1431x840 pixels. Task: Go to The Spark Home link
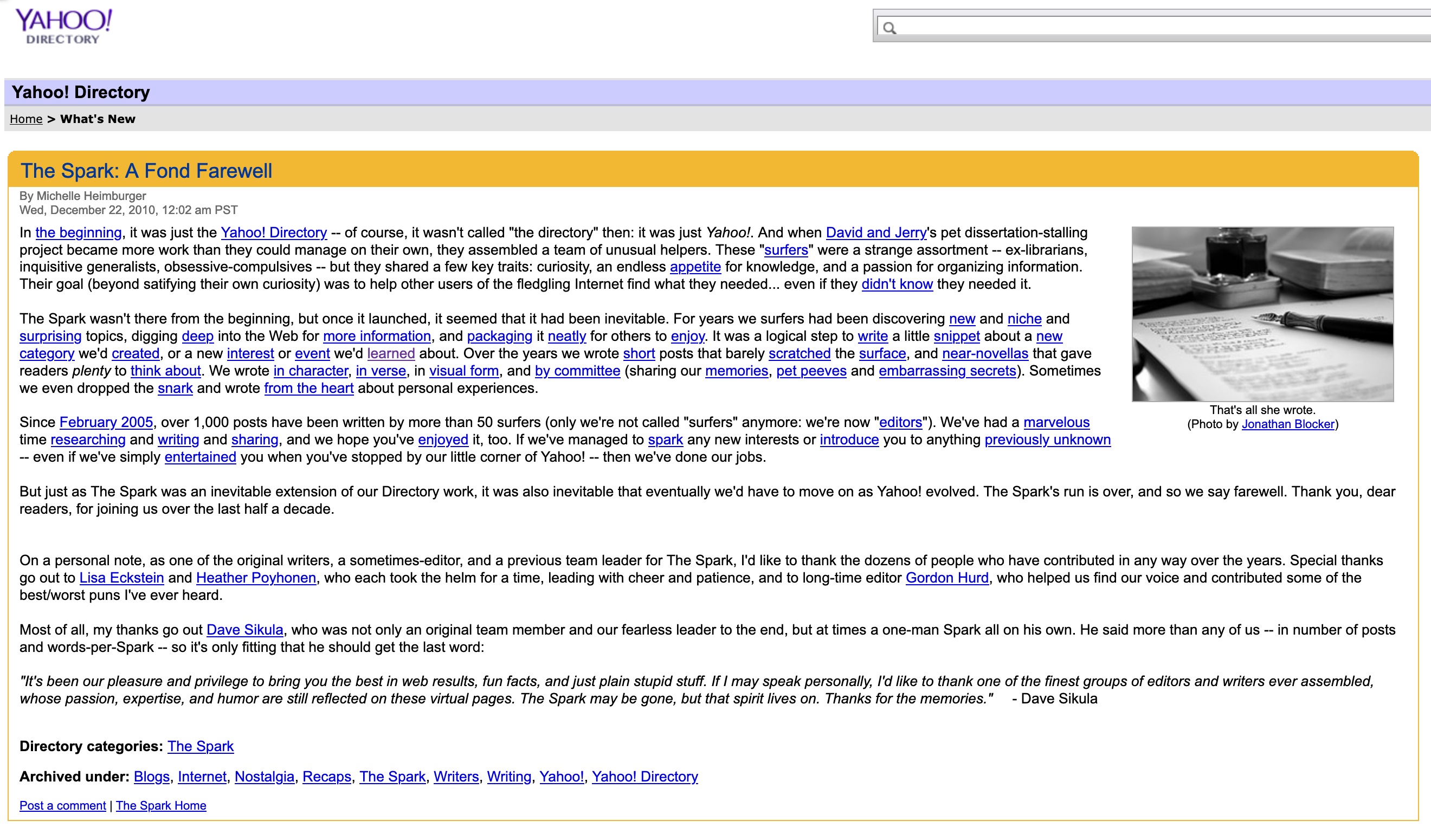pos(160,805)
